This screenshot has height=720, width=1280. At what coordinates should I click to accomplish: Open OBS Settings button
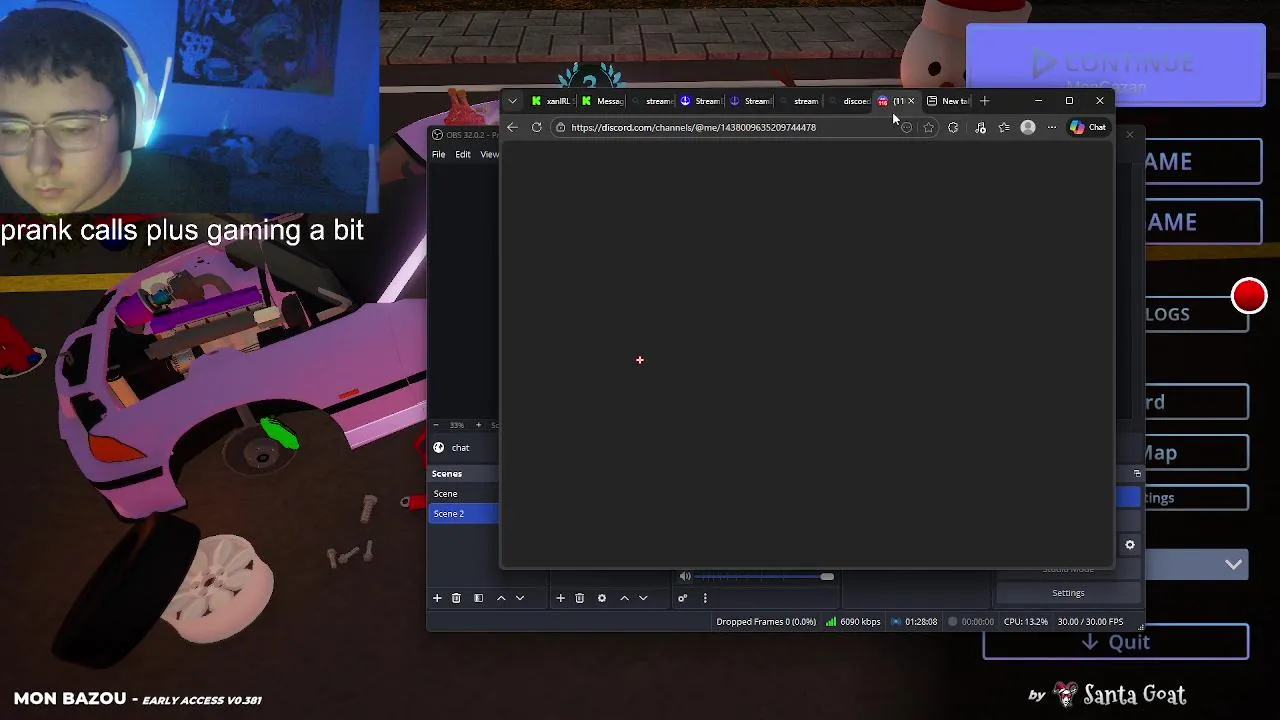pos(1068,593)
